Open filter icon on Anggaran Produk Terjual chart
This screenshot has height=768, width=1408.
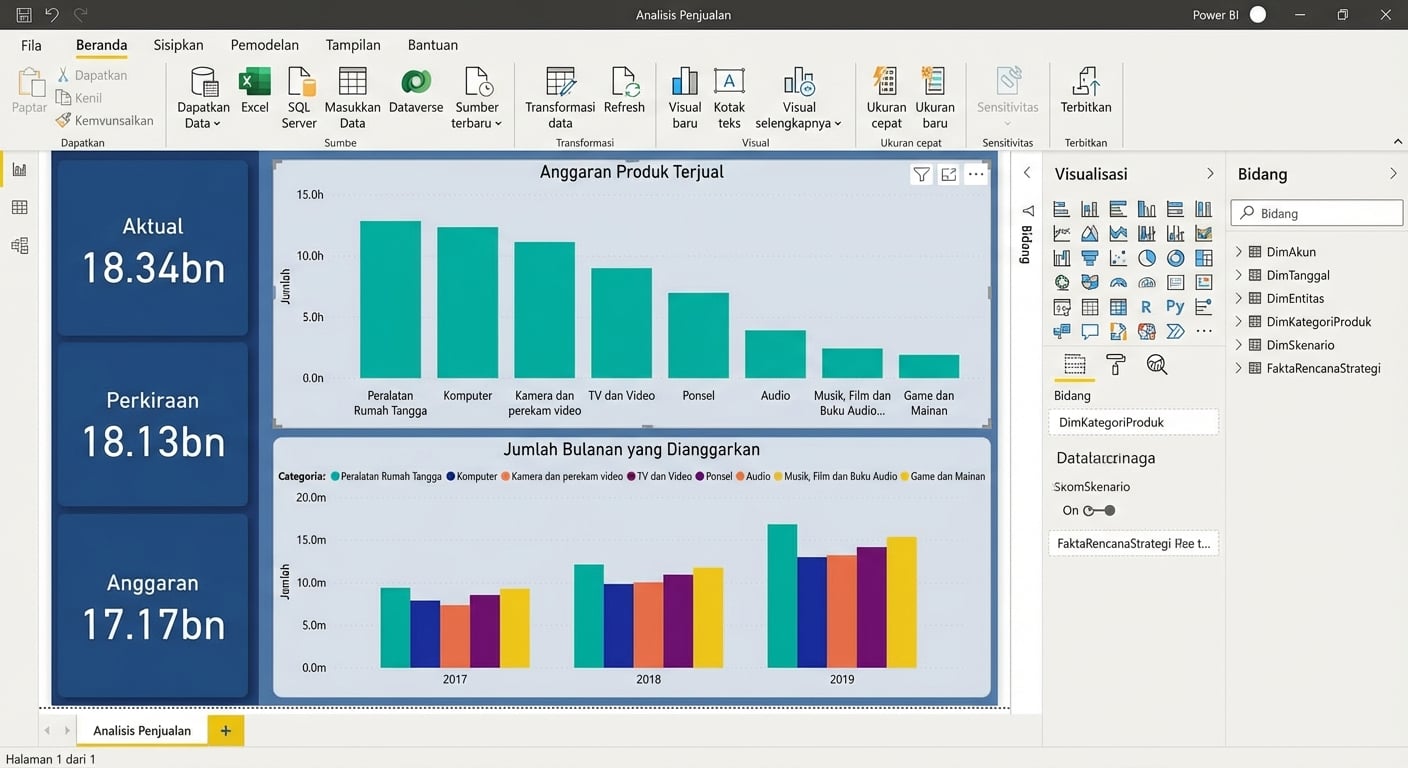click(921, 175)
